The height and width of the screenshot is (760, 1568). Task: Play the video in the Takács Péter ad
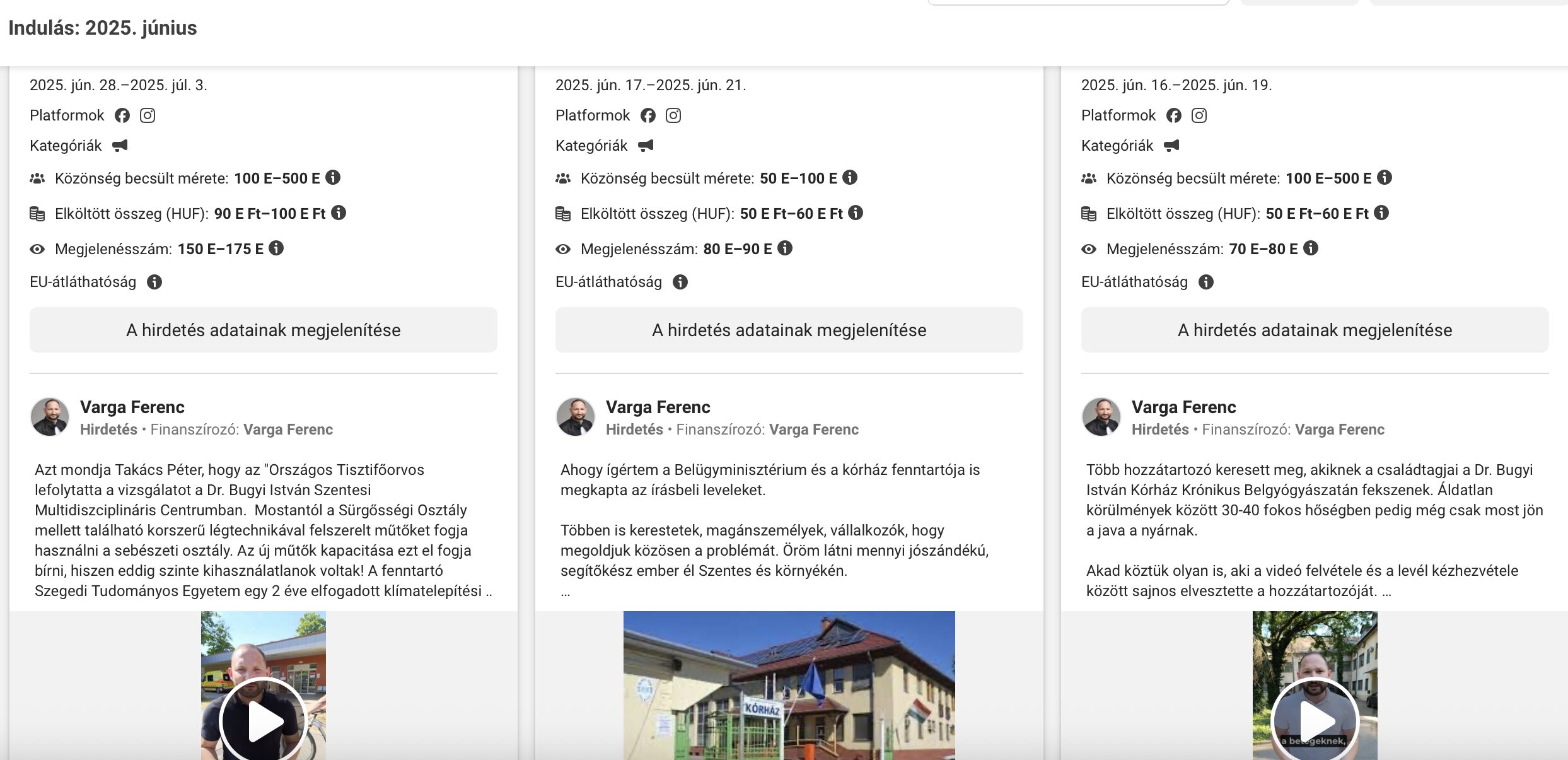[264, 720]
